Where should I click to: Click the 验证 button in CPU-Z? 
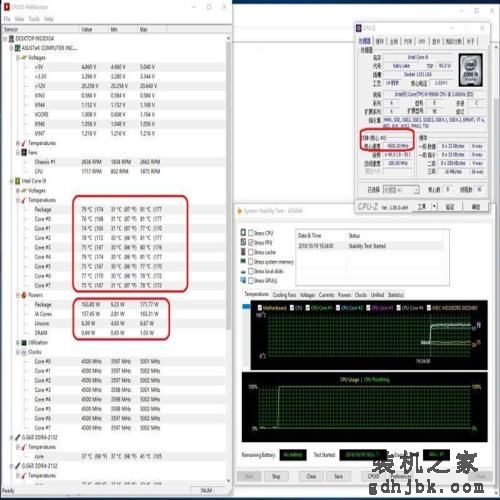click(450, 207)
